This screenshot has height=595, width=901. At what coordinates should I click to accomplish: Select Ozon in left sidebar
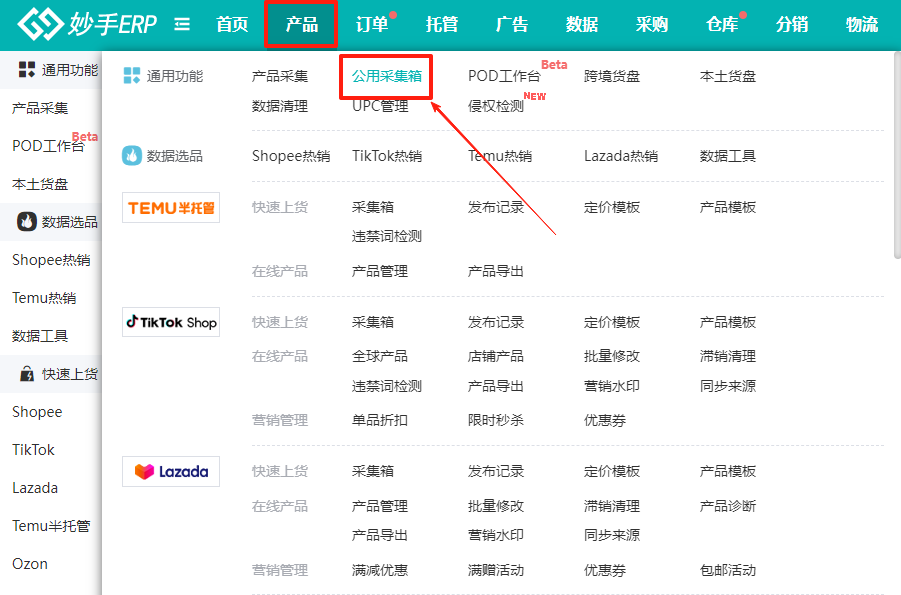click(30, 564)
